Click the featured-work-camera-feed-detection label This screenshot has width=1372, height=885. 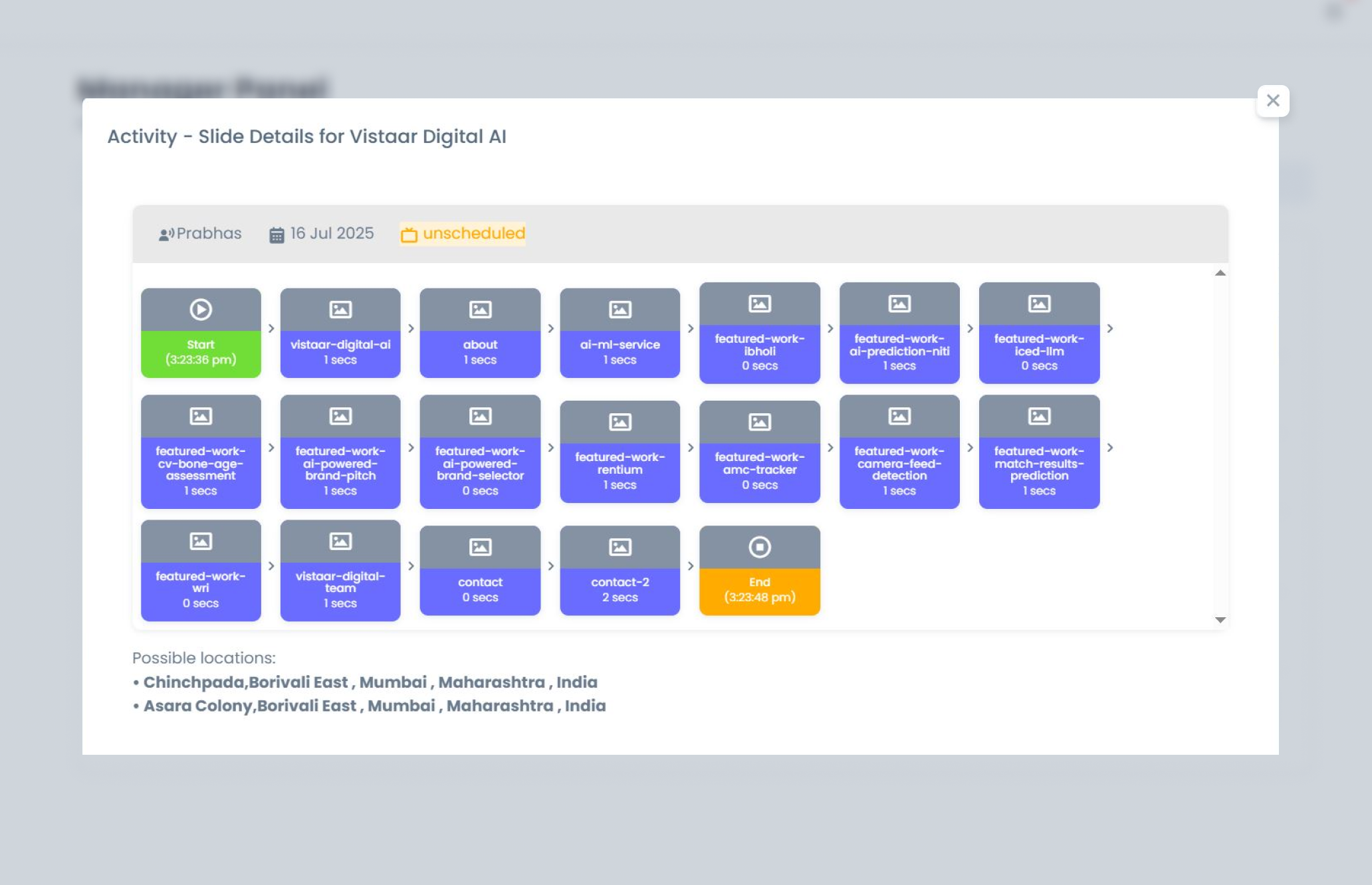tap(899, 472)
